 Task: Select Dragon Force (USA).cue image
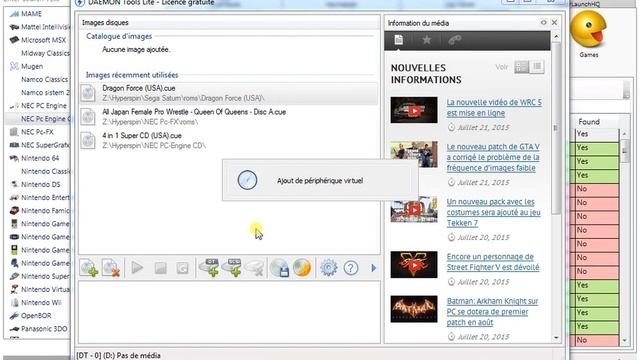pyautogui.click(x=229, y=93)
